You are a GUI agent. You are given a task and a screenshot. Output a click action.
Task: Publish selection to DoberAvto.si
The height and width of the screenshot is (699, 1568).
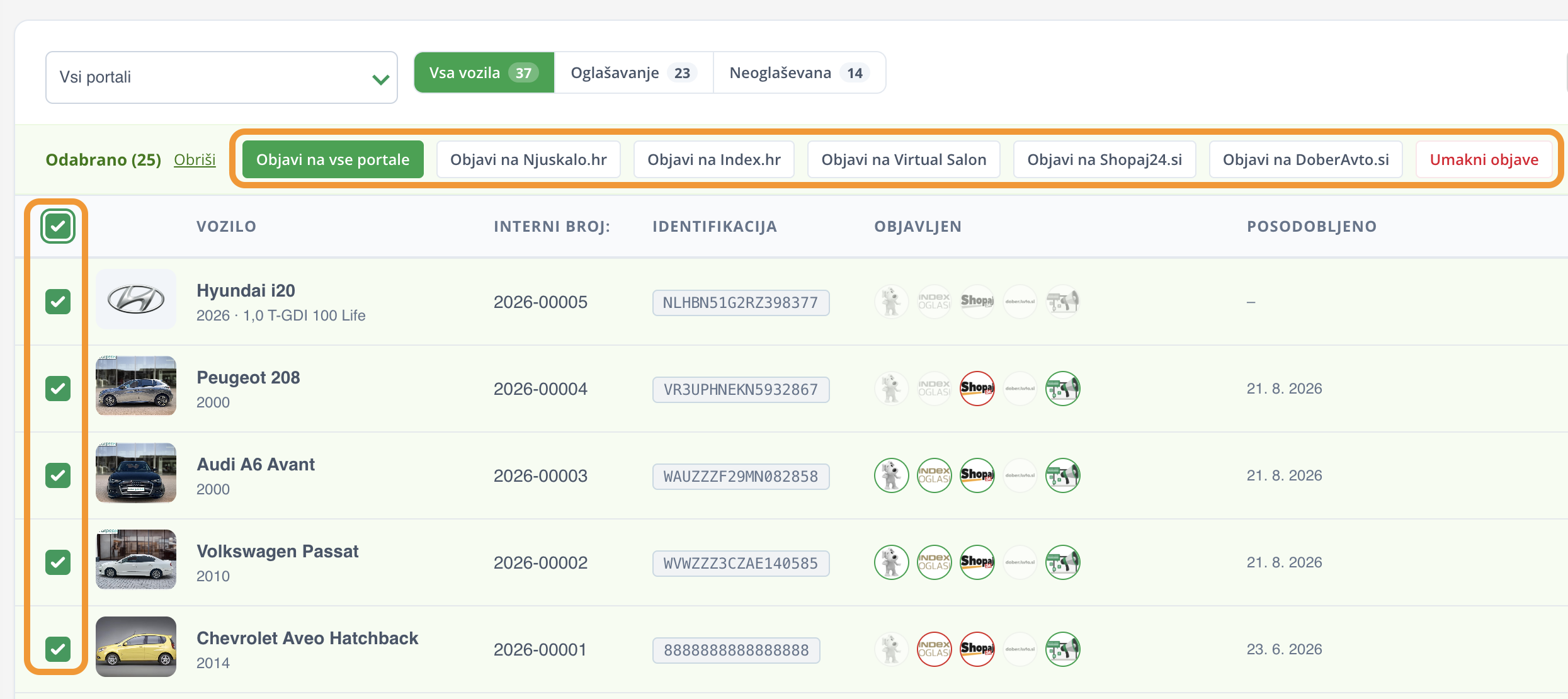point(1306,160)
